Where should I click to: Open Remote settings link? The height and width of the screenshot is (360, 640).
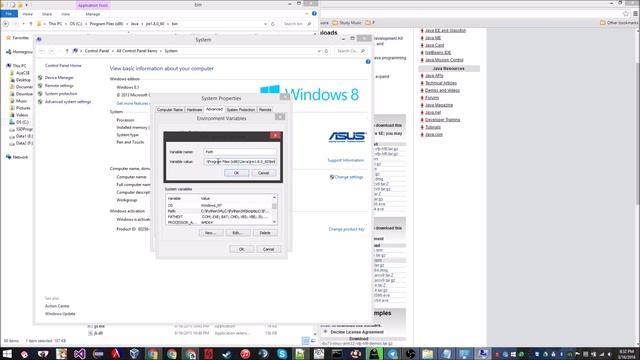click(x=59, y=86)
